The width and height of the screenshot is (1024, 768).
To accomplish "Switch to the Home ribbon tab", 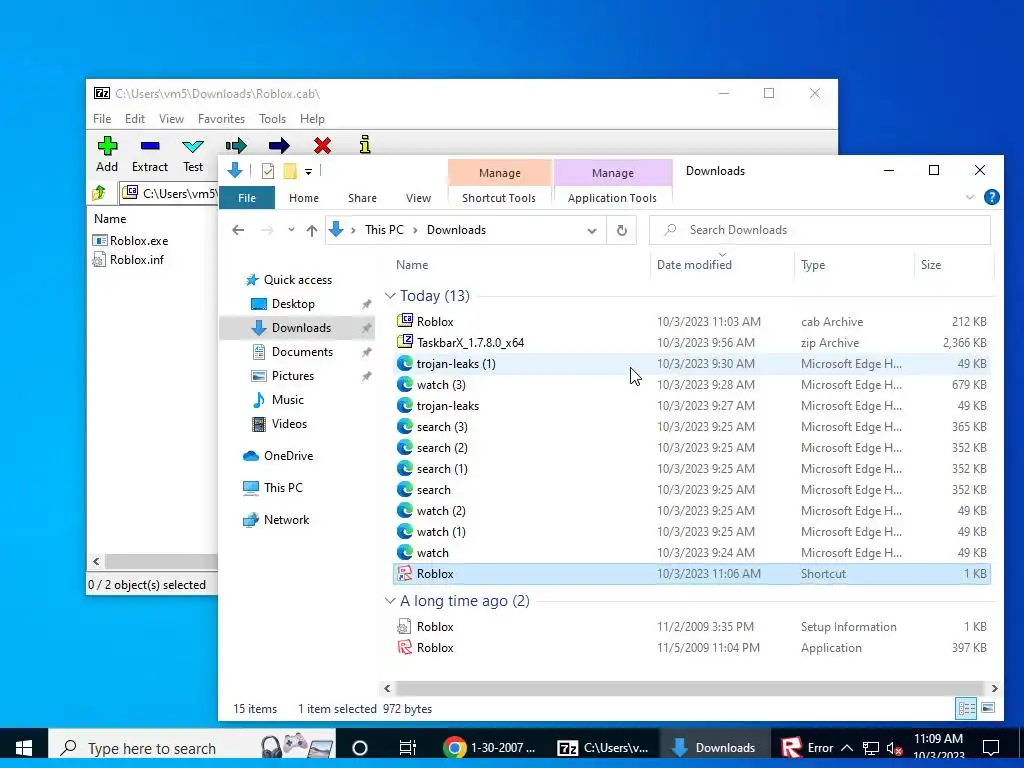I will click(x=304, y=198).
